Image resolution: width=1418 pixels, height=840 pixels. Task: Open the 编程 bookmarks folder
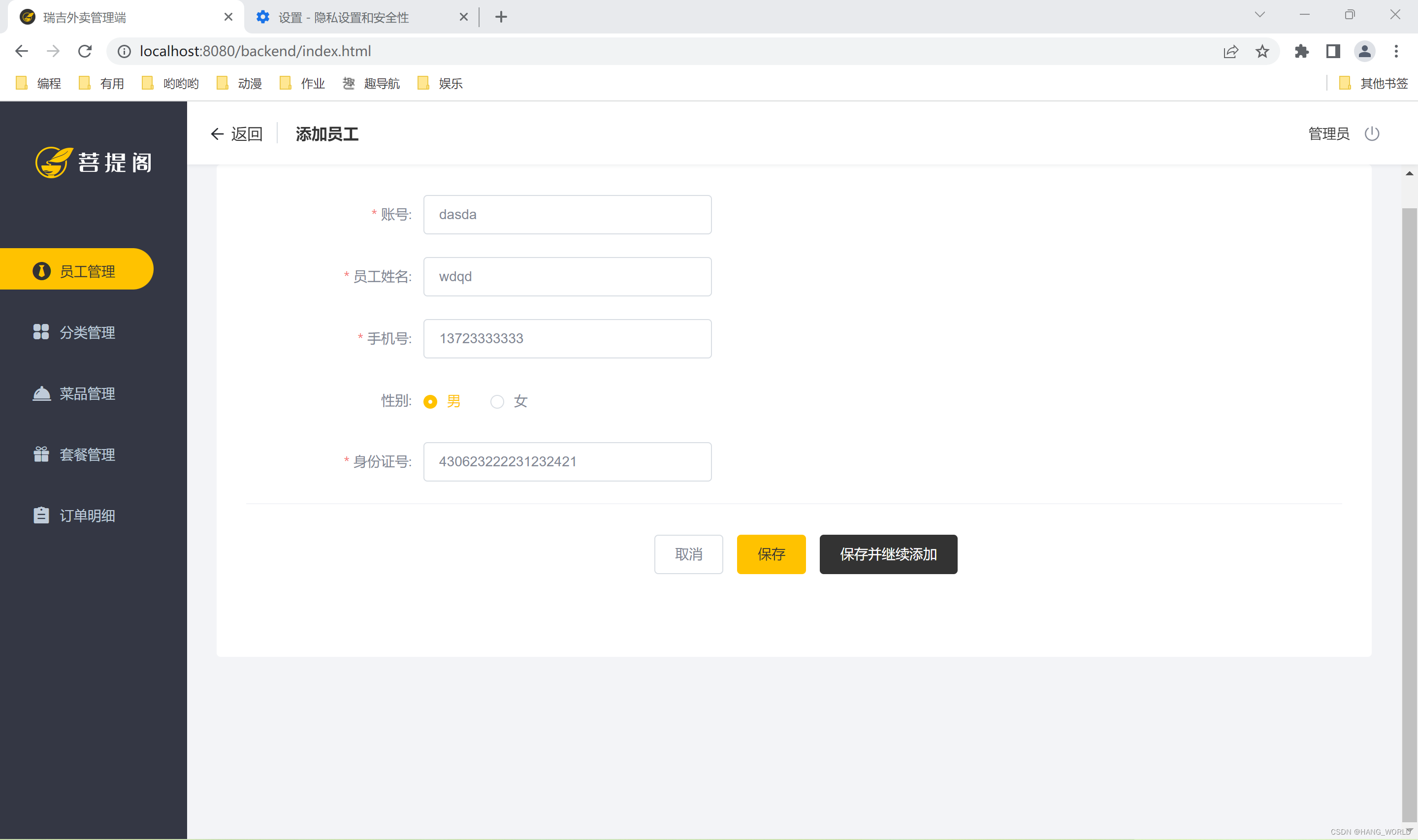coord(38,84)
